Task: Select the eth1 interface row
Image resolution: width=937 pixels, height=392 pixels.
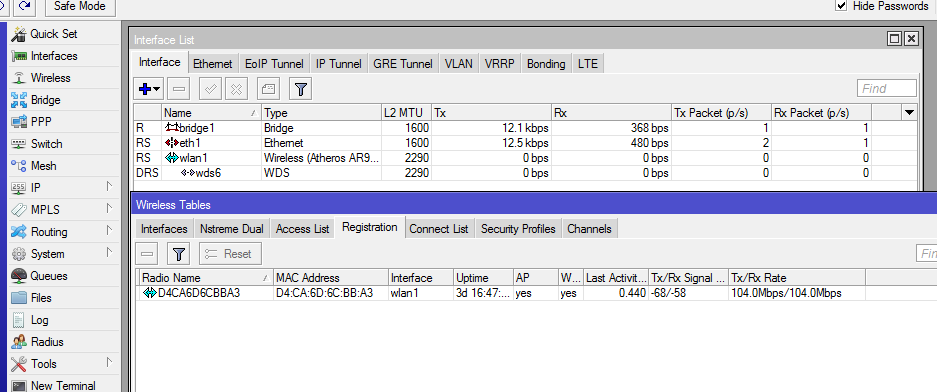Action: [525, 143]
